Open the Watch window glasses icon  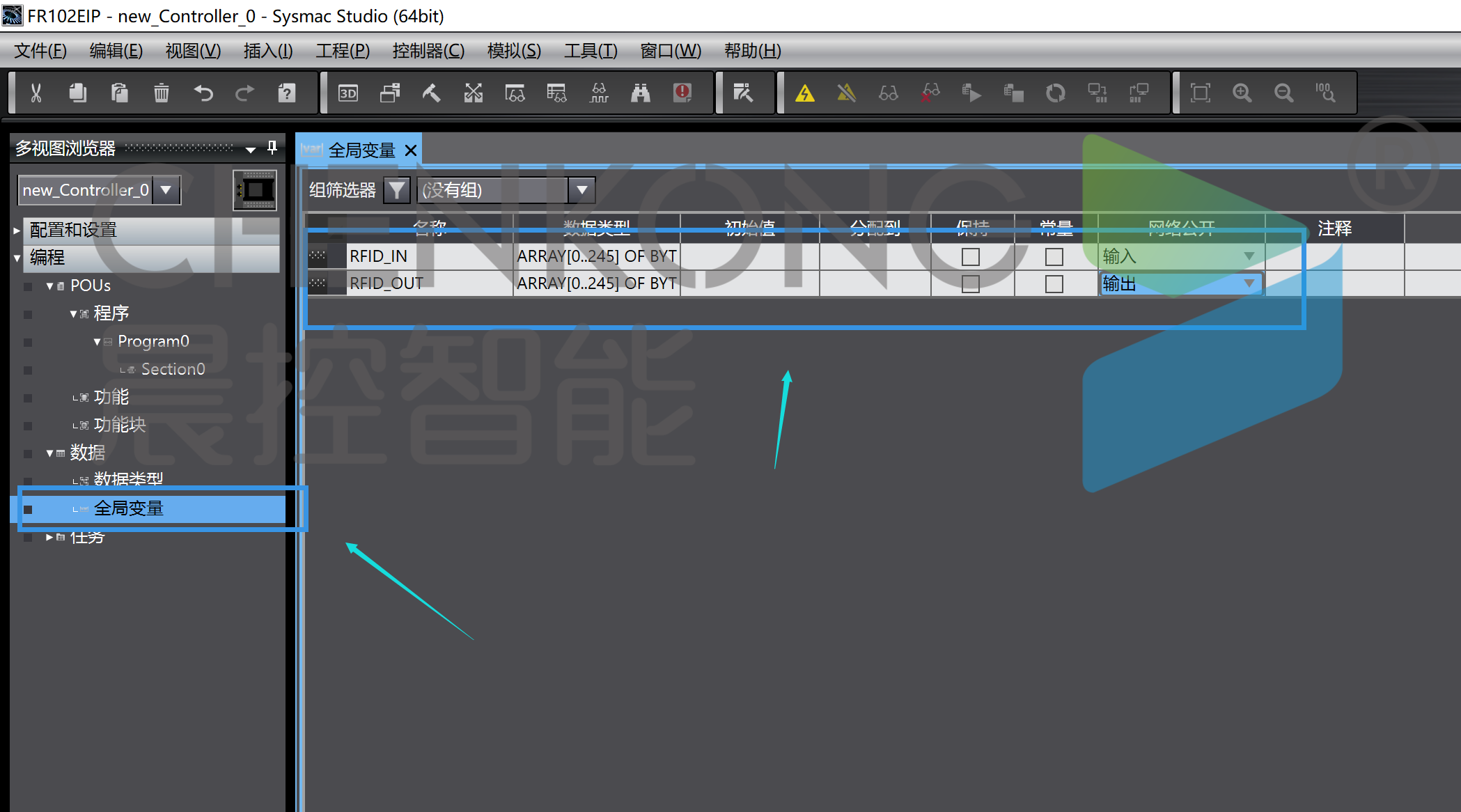tap(515, 93)
